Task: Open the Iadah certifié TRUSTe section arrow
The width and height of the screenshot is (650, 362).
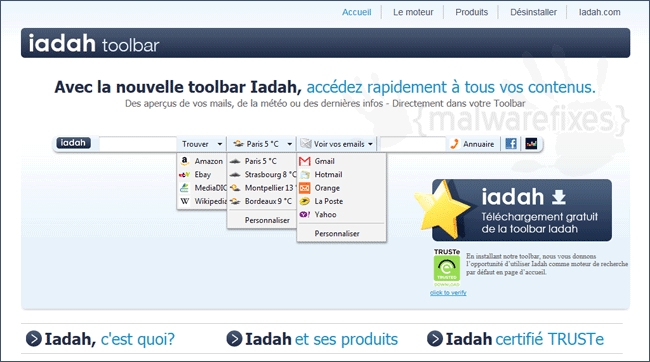Action: [435, 339]
